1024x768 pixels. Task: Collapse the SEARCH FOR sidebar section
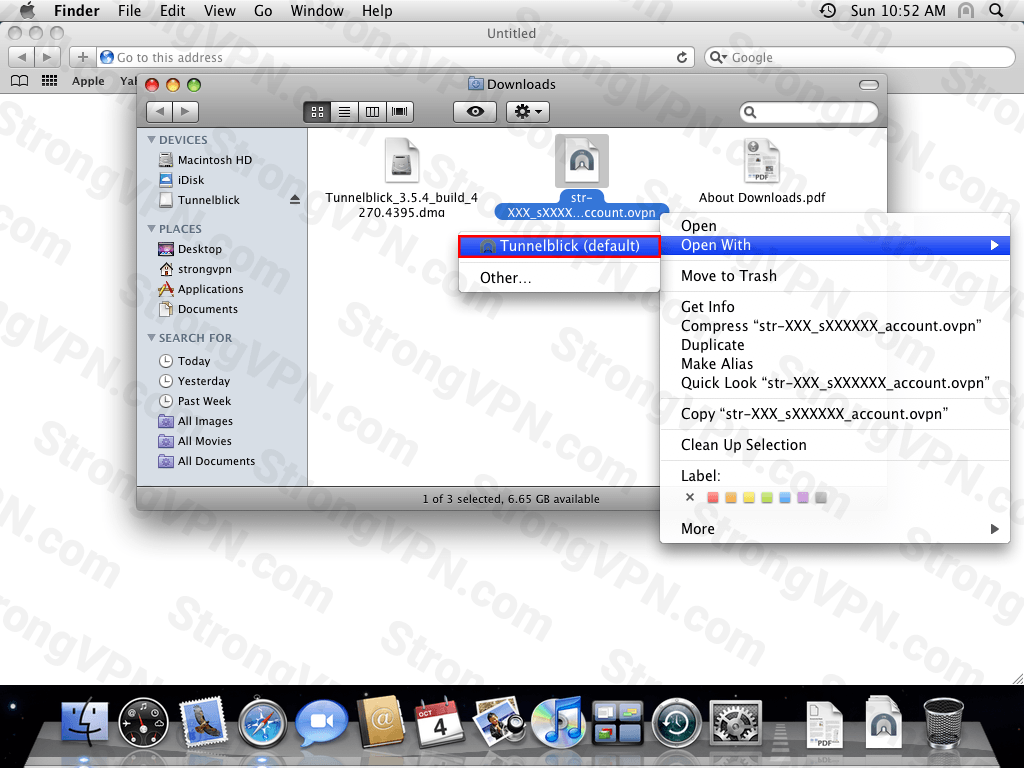click(152, 338)
